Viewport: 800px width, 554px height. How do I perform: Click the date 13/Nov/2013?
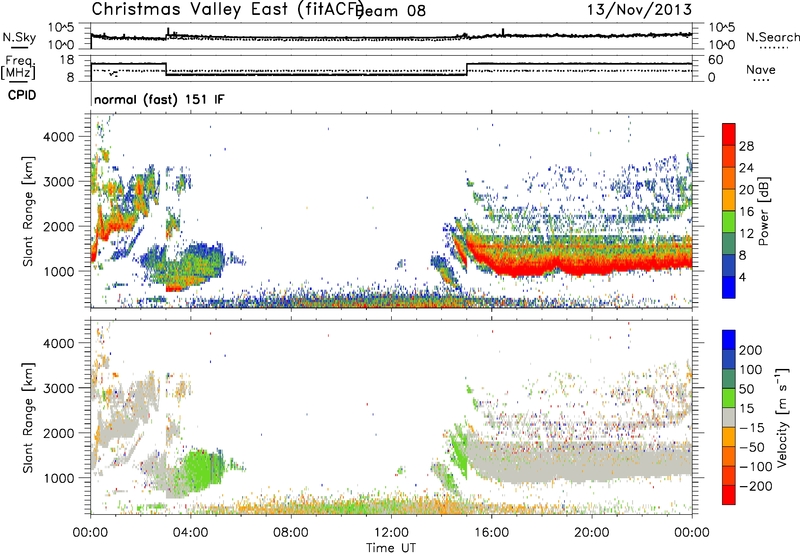639,9
